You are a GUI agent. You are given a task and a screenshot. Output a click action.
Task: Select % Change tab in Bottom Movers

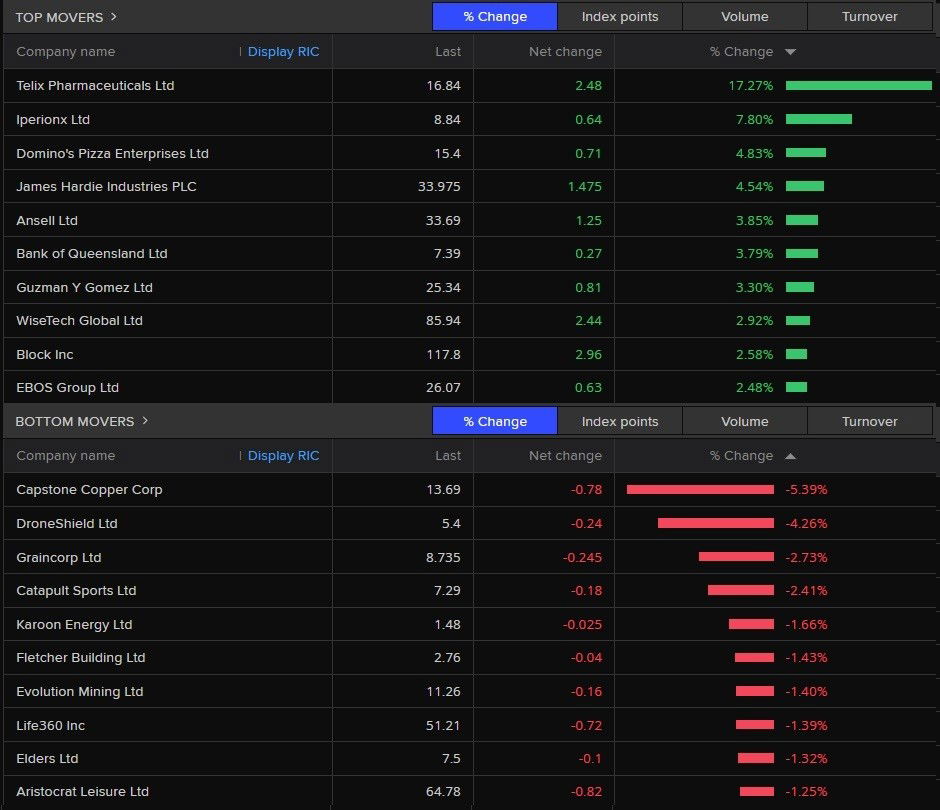click(x=495, y=421)
